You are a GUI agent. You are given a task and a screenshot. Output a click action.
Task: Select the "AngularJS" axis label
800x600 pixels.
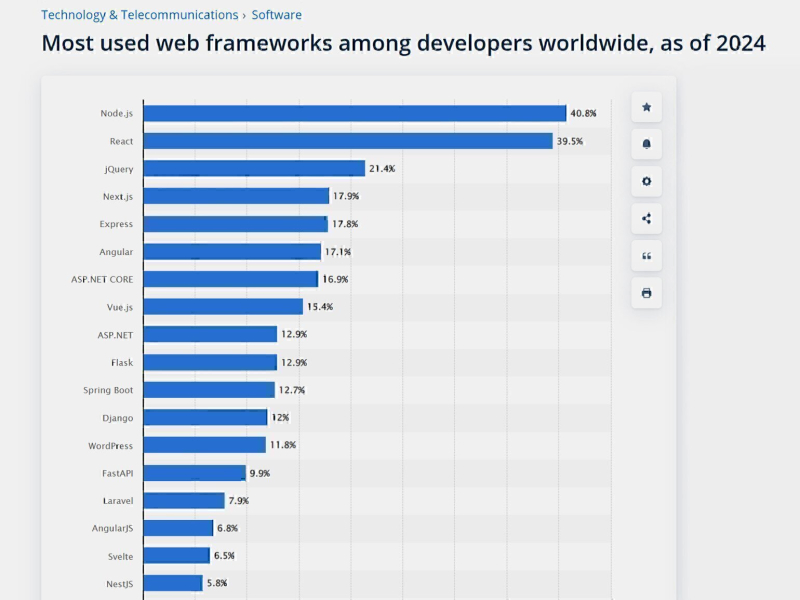[112, 529]
